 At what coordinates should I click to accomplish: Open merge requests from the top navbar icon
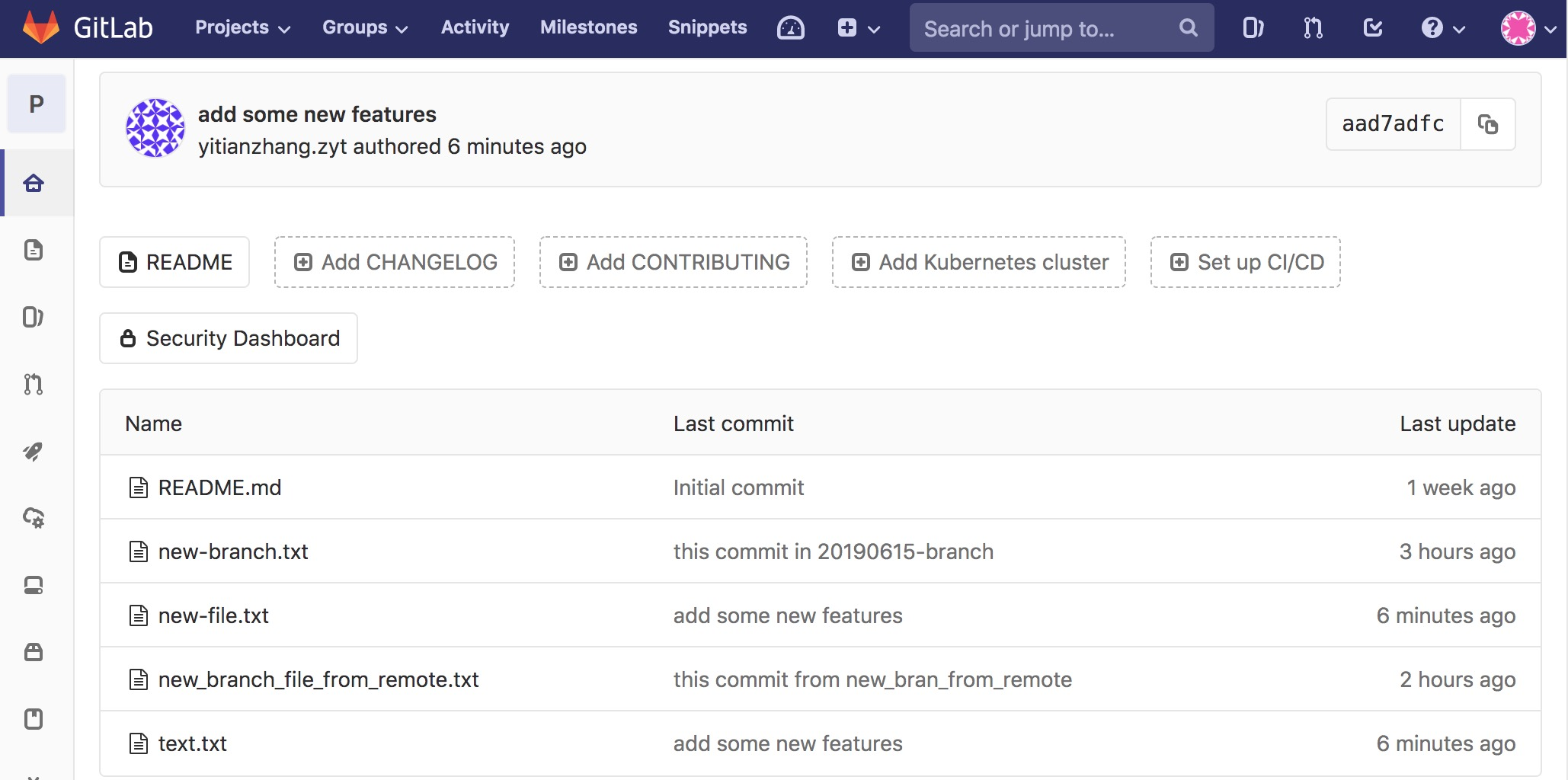[x=1312, y=27]
